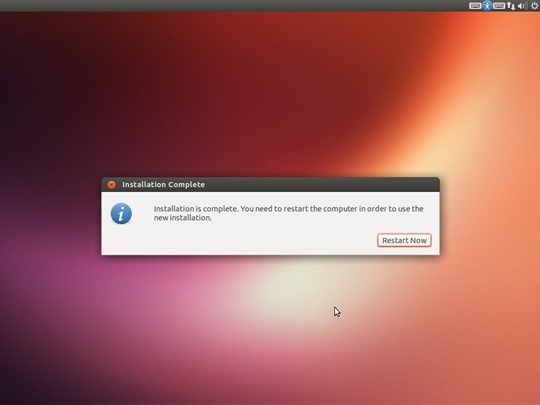This screenshot has height=405, width=540.
Task: Click the blue information icon in the dialog
Action: 121,214
